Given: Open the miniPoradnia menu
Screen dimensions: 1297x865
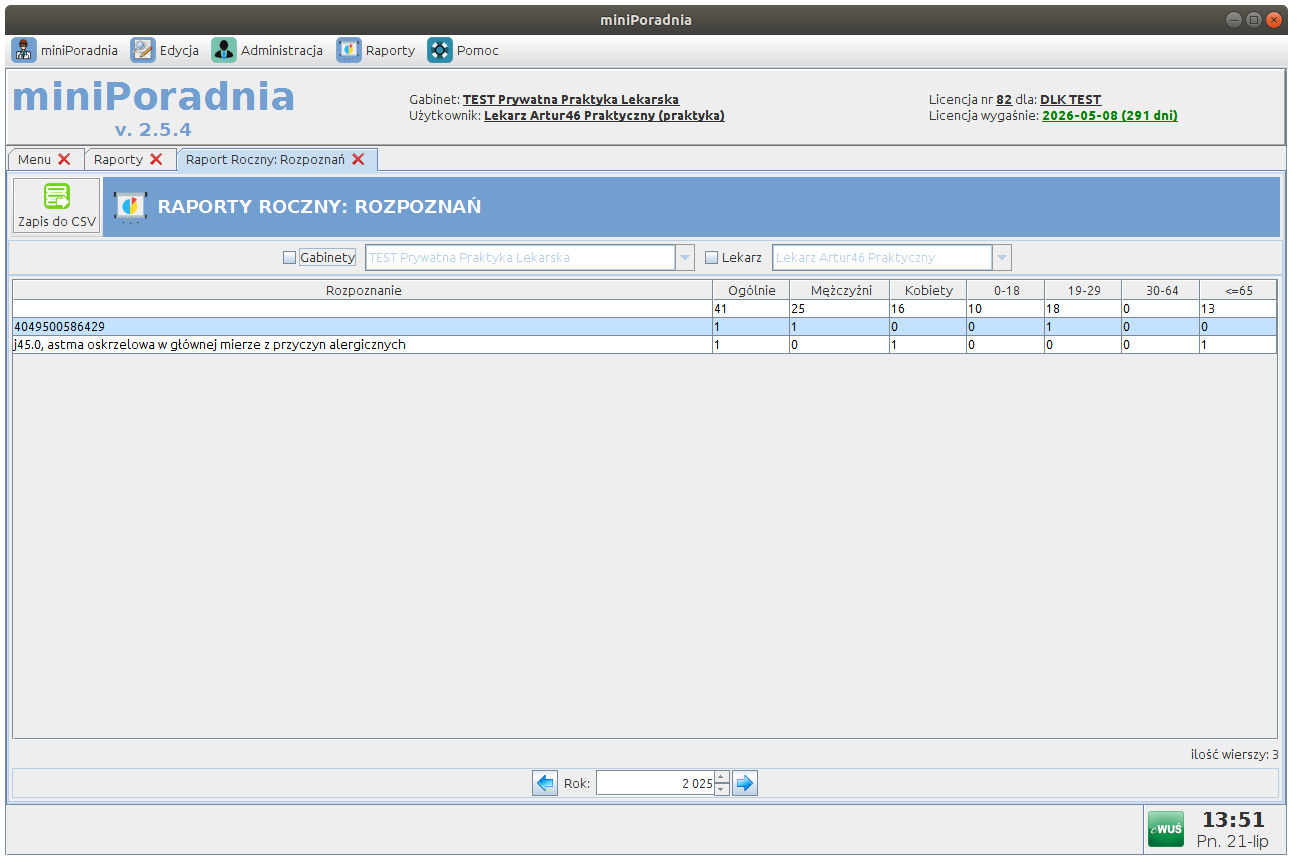Looking at the screenshot, I should point(65,50).
